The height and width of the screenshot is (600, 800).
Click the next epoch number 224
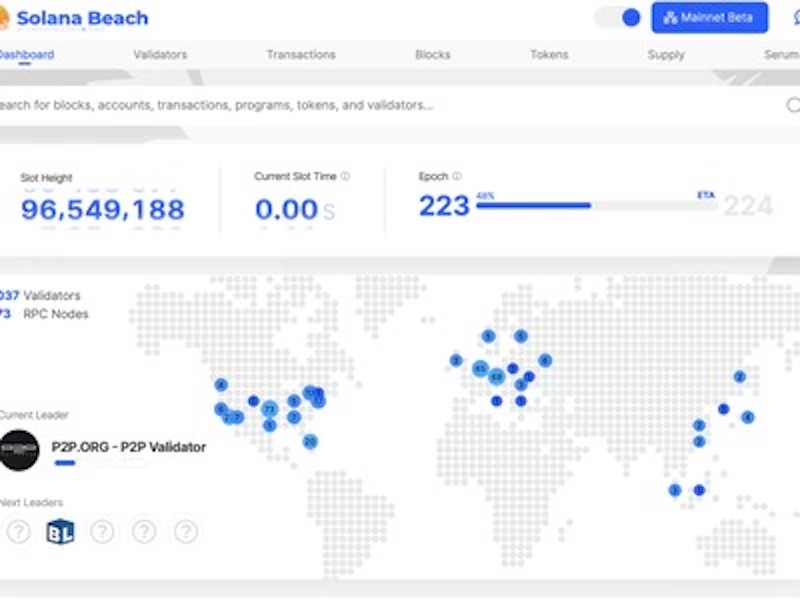(748, 206)
